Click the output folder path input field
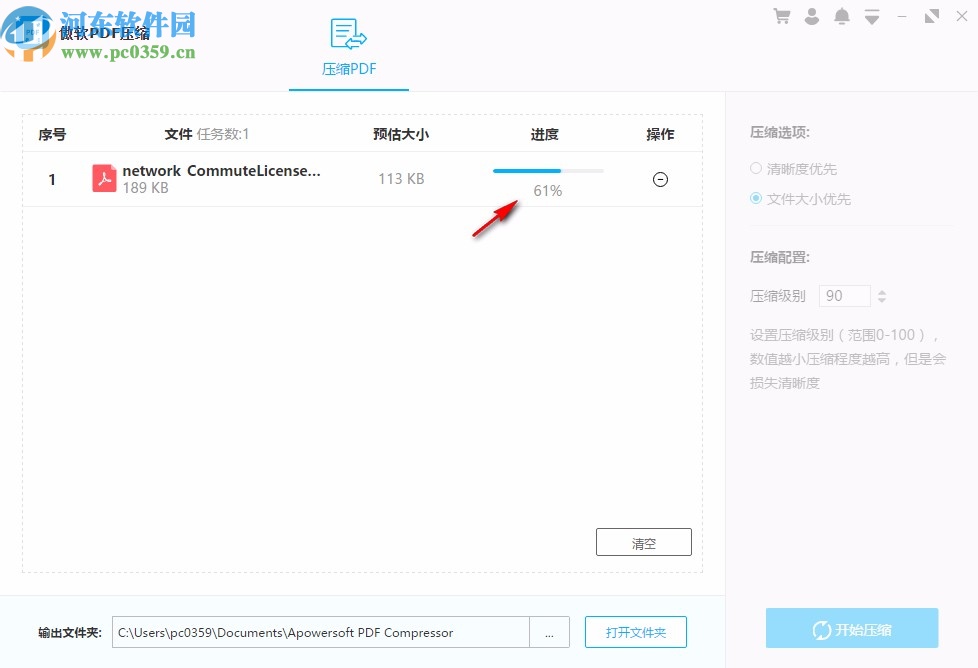 [x=320, y=632]
